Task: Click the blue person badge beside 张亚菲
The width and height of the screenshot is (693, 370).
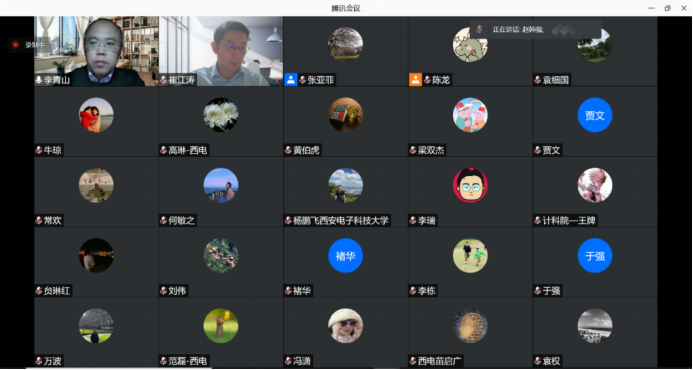Action: pos(290,80)
